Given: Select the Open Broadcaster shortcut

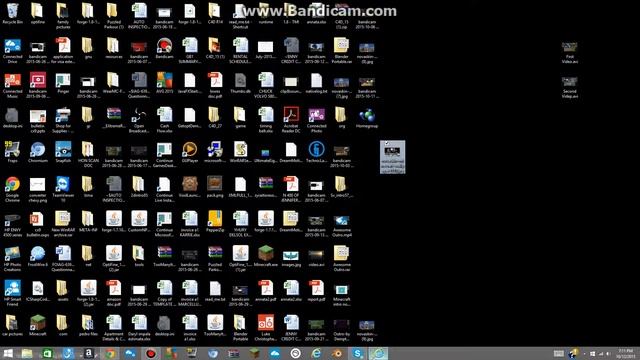Looking at the screenshot, I should coord(139,120).
